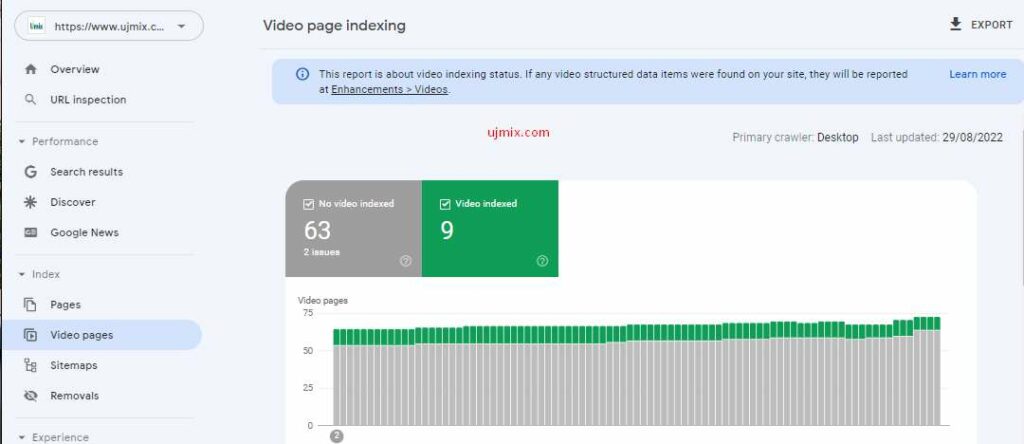Toggle the Video indexed checkbox
Image resolution: width=1024 pixels, height=444 pixels.
(445, 204)
